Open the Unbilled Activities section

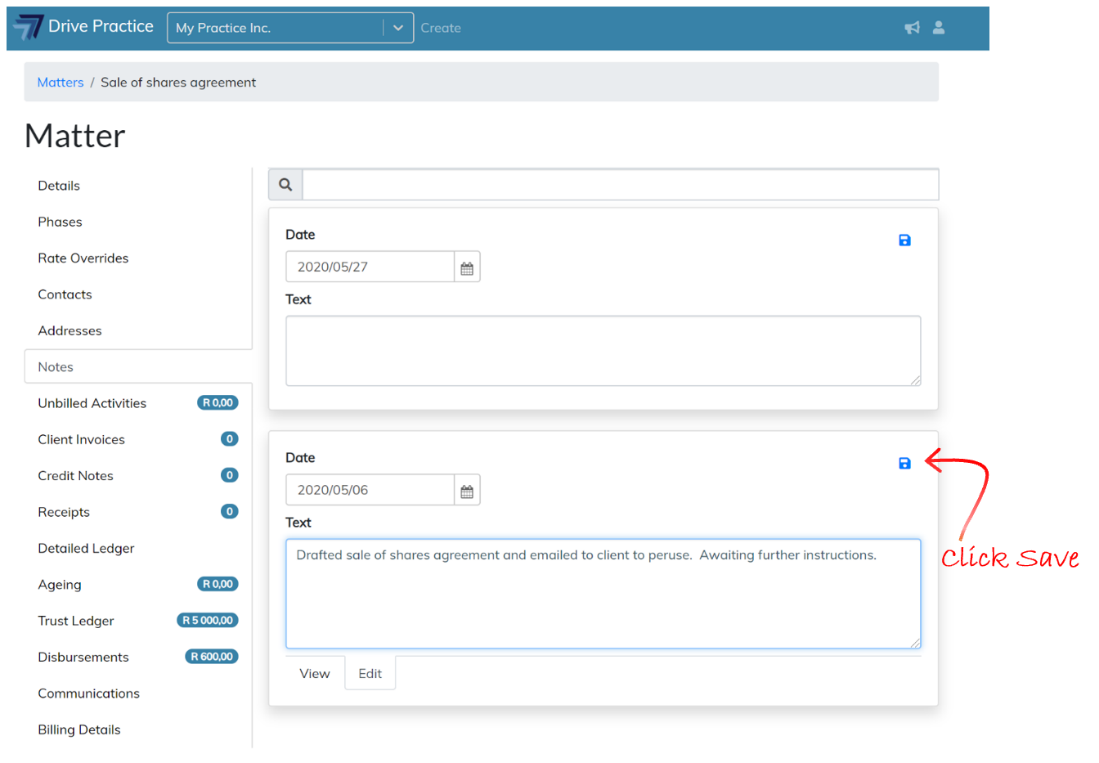(x=92, y=403)
